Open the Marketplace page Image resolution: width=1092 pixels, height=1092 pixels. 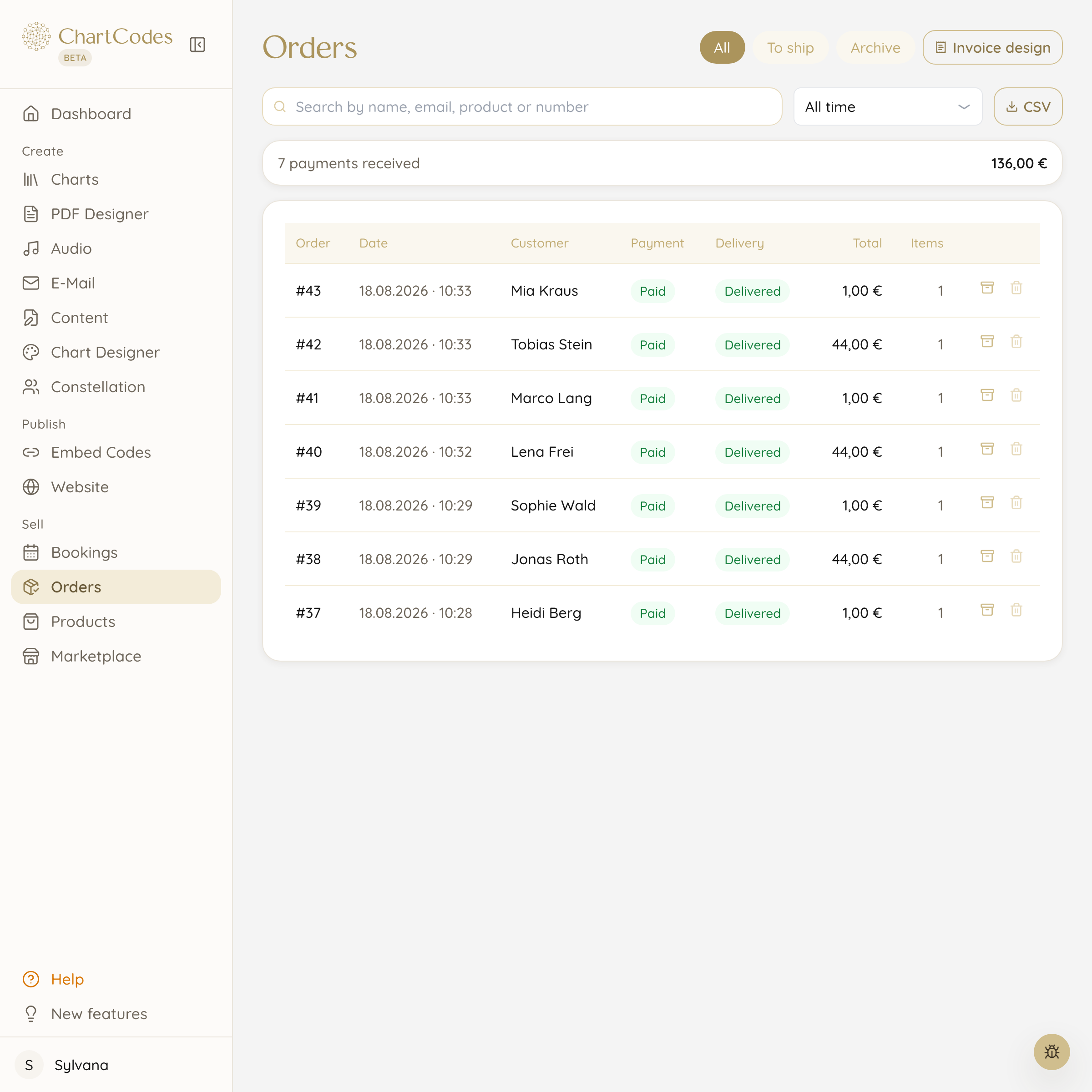[116, 656]
